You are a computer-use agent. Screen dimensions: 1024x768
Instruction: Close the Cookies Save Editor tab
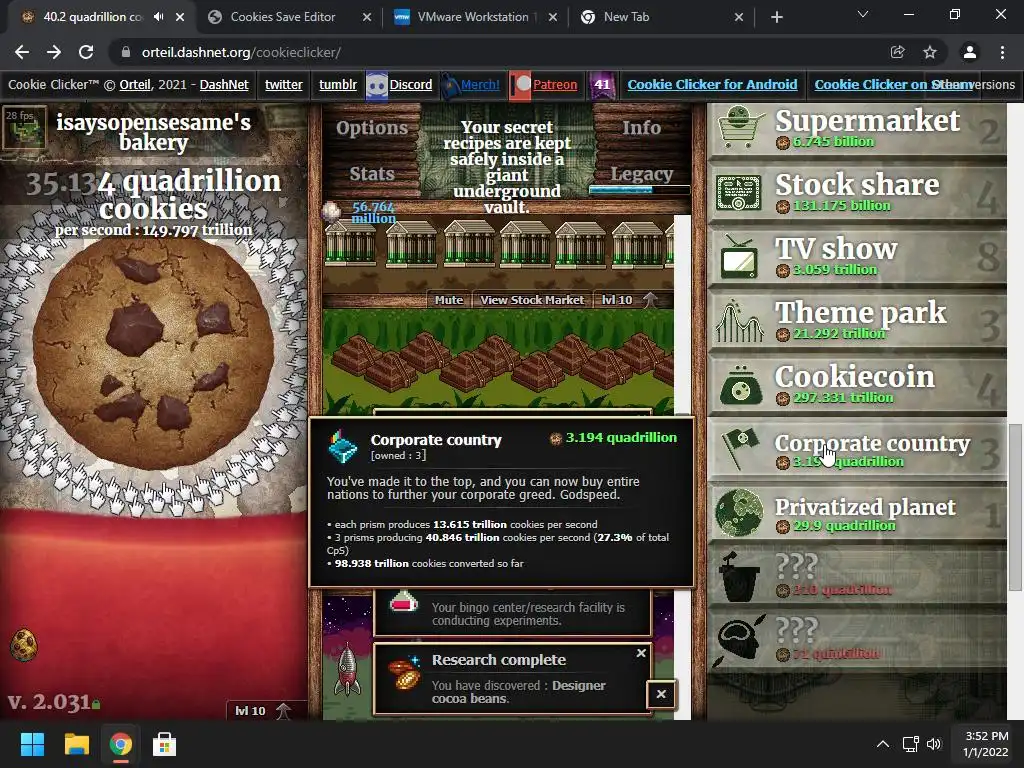(x=367, y=17)
